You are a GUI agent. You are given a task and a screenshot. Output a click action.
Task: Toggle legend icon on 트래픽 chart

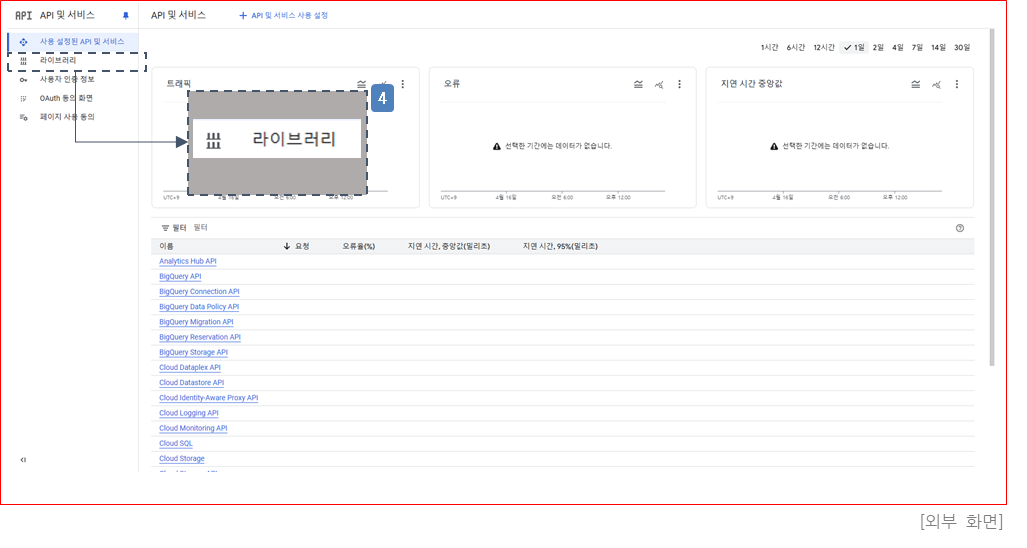click(x=362, y=84)
